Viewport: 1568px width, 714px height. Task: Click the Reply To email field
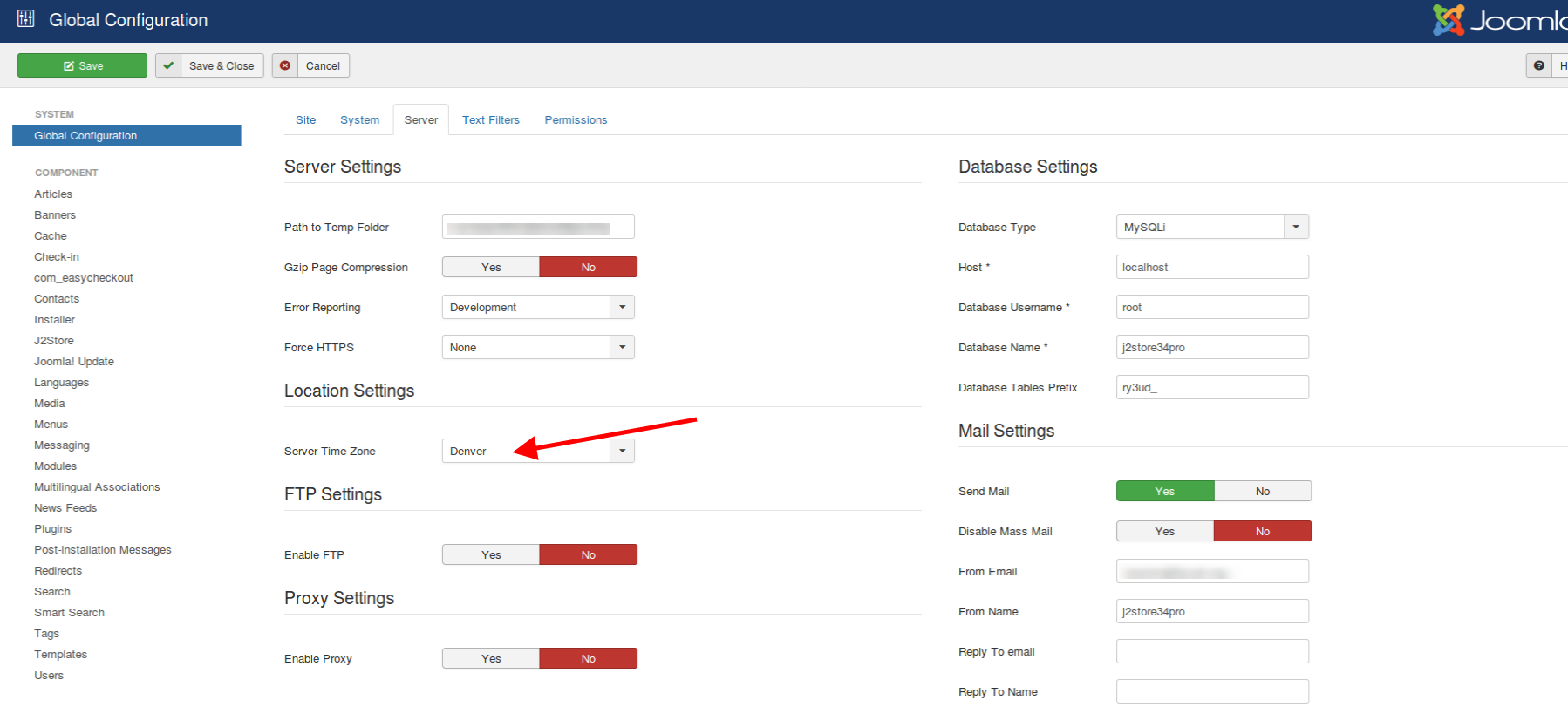[x=1211, y=652]
